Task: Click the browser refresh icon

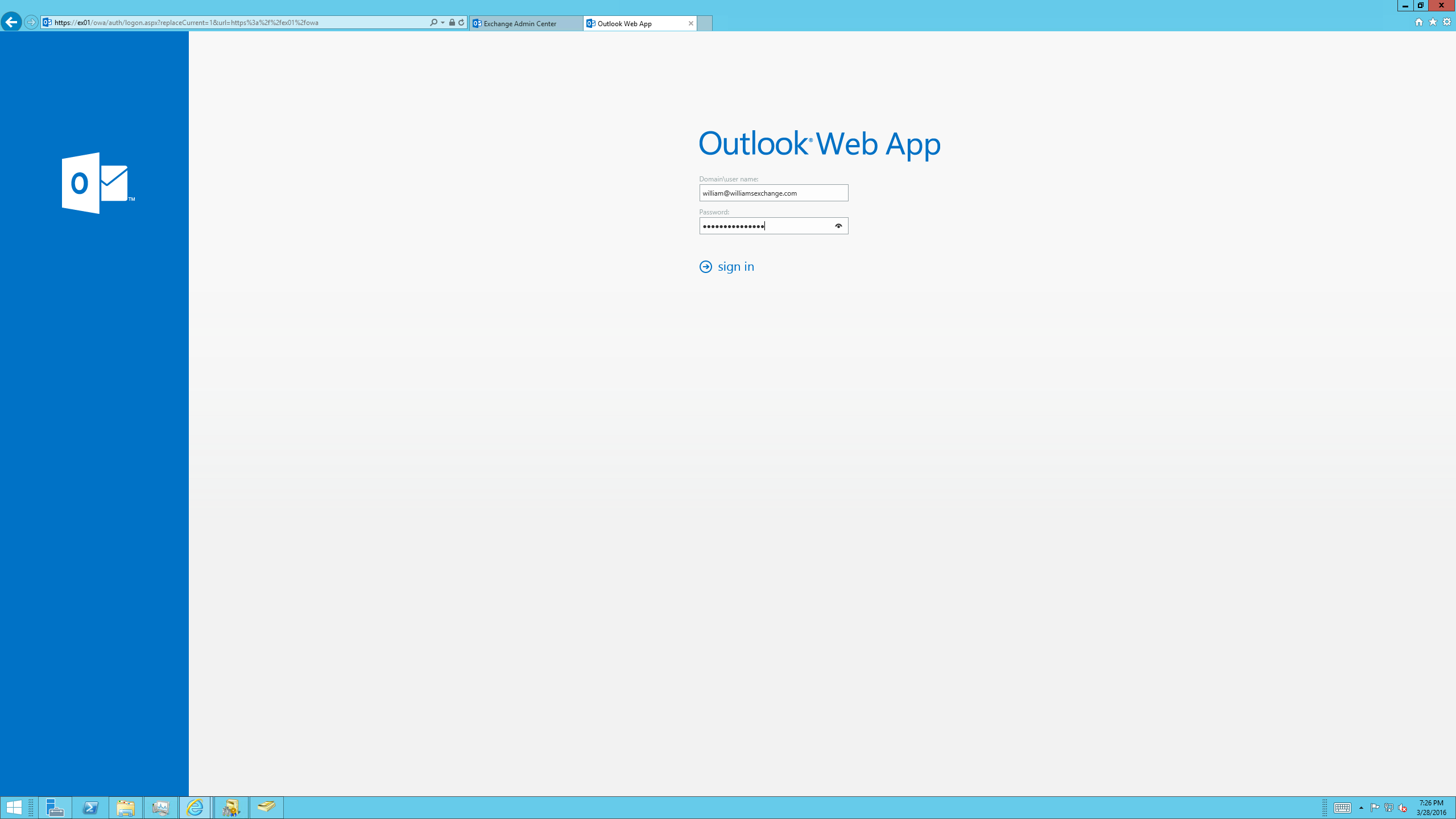Action: click(461, 22)
